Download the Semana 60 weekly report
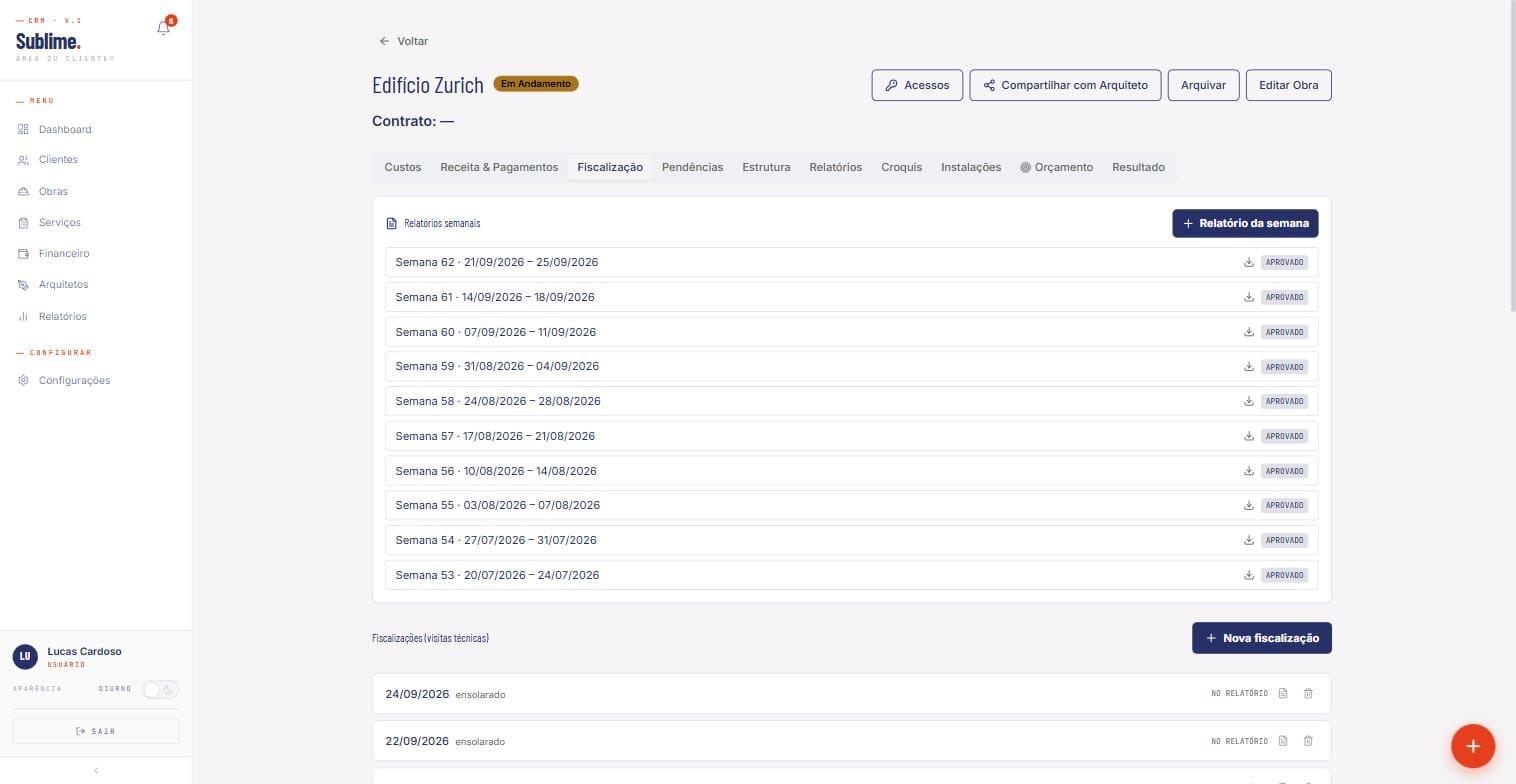The height and width of the screenshot is (784, 1516). click(1249, 332)
